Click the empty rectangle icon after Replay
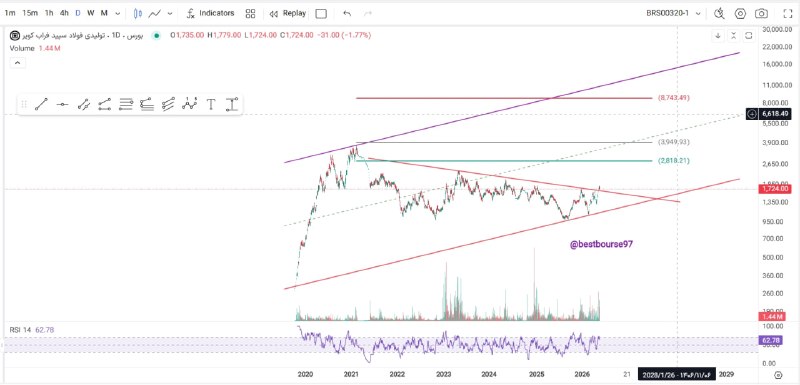Image resolution: width=800 pixels, height=385 pixels. coord(321,13)
